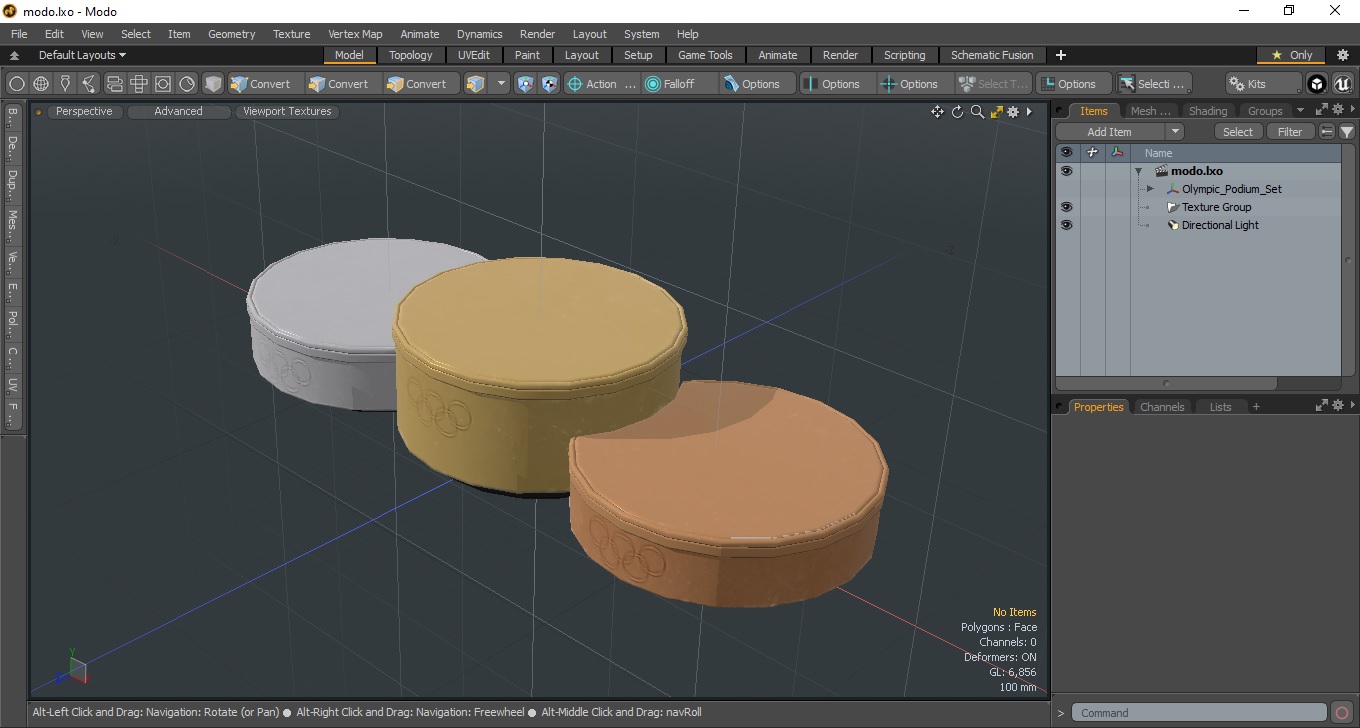Toggle the Only star layout button
The height and width of the screenshot is (728, 1360).
coord(1291,55)
